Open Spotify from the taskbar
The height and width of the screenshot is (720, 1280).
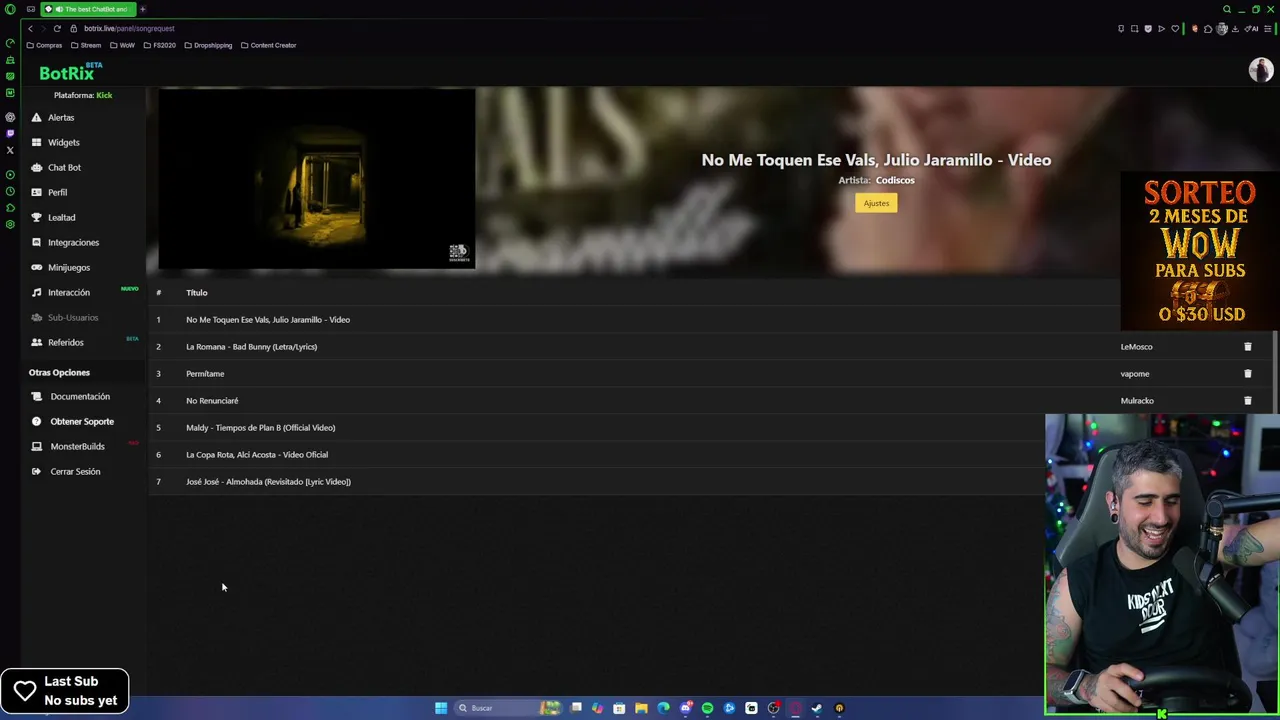(x=707, y=708)
